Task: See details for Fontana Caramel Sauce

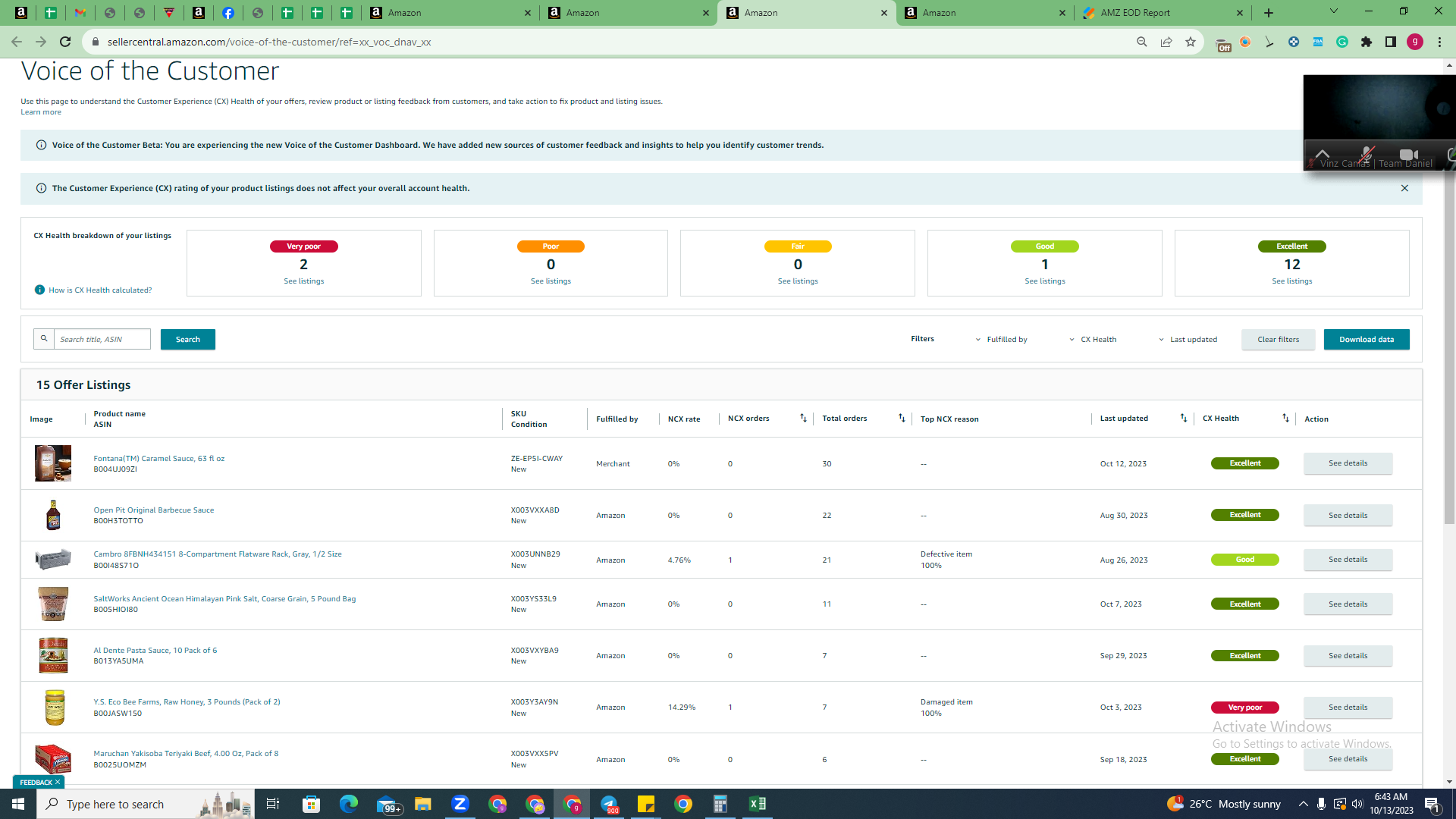Action: click(x=1348, y=463)
